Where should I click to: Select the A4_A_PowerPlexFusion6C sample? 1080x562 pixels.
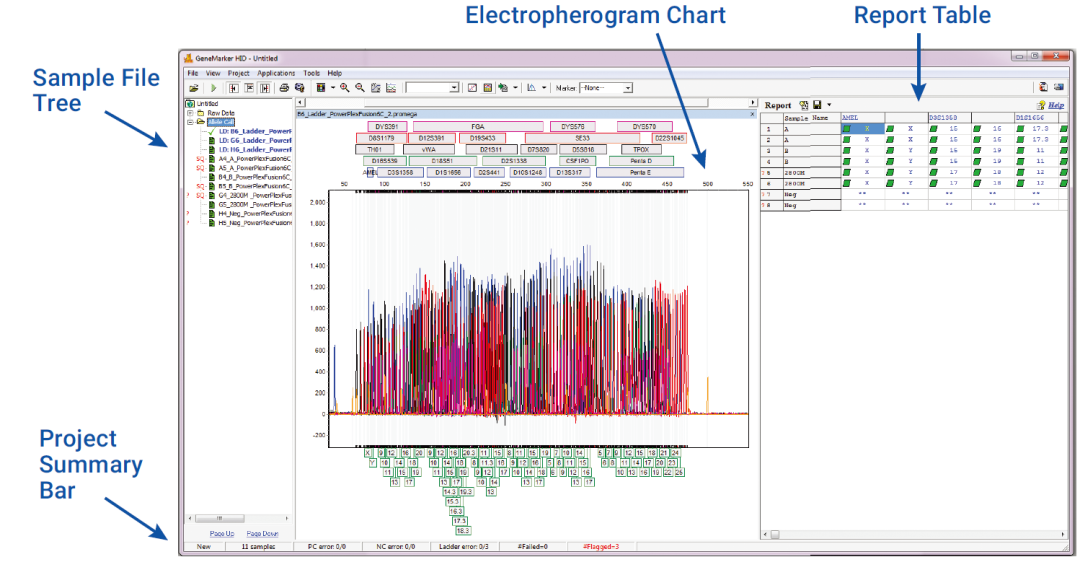click(x=255, y=158)
